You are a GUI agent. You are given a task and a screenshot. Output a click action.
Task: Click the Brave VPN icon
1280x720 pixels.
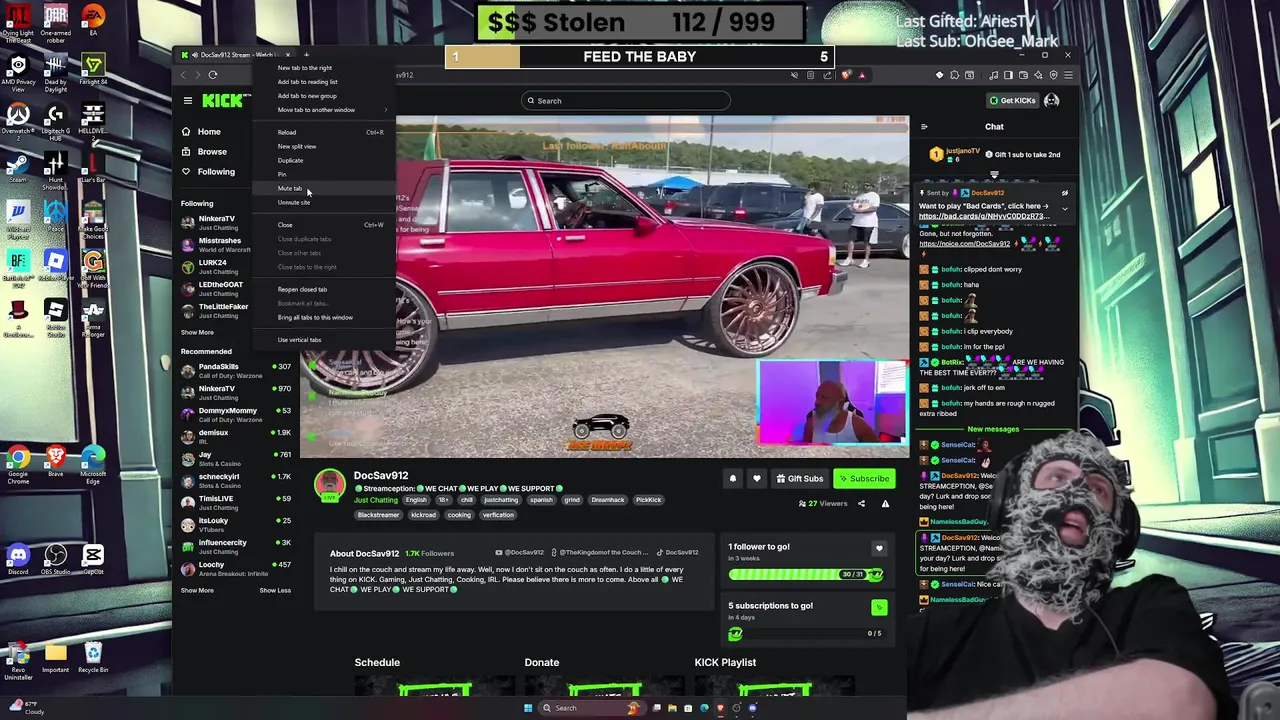pyautogui.click(x=1053, y=75)
